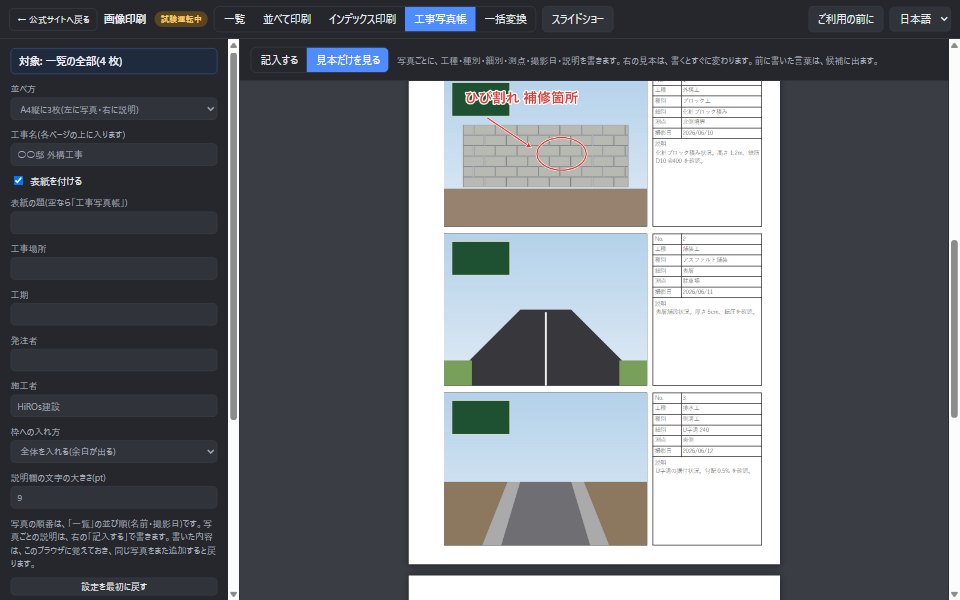Switch to 記入する mode
Viewport: 960px width, 600px height.
pos(279,60)
